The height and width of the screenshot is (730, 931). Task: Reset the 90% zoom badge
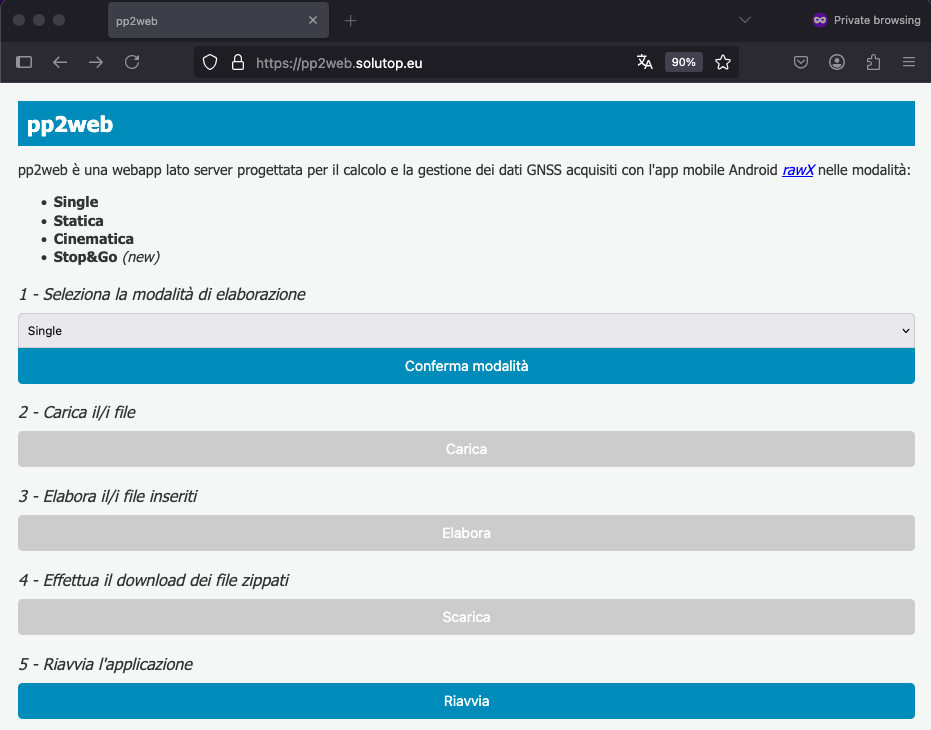[x=683, y=62]
